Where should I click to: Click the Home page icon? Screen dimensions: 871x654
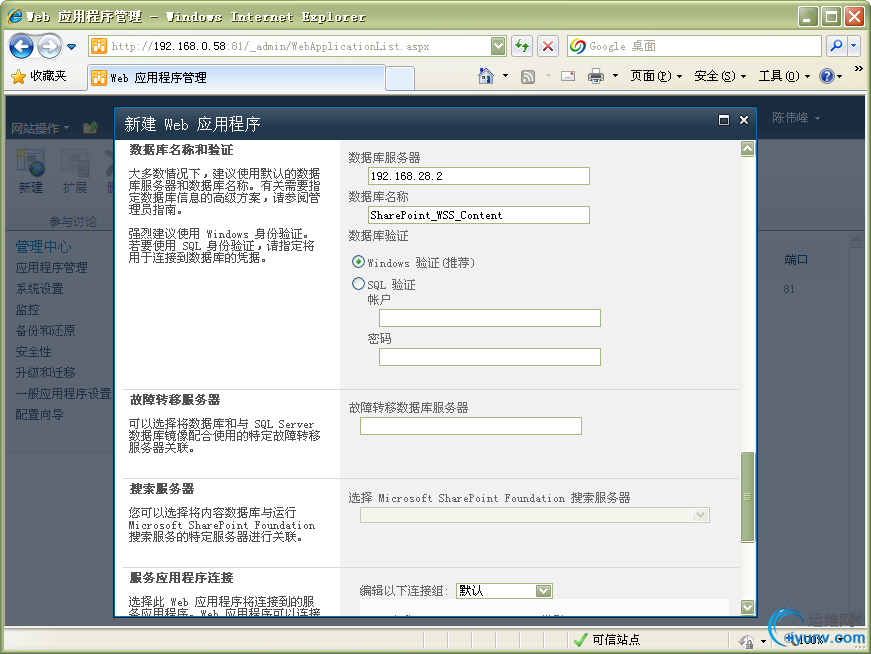click(486, 76)
